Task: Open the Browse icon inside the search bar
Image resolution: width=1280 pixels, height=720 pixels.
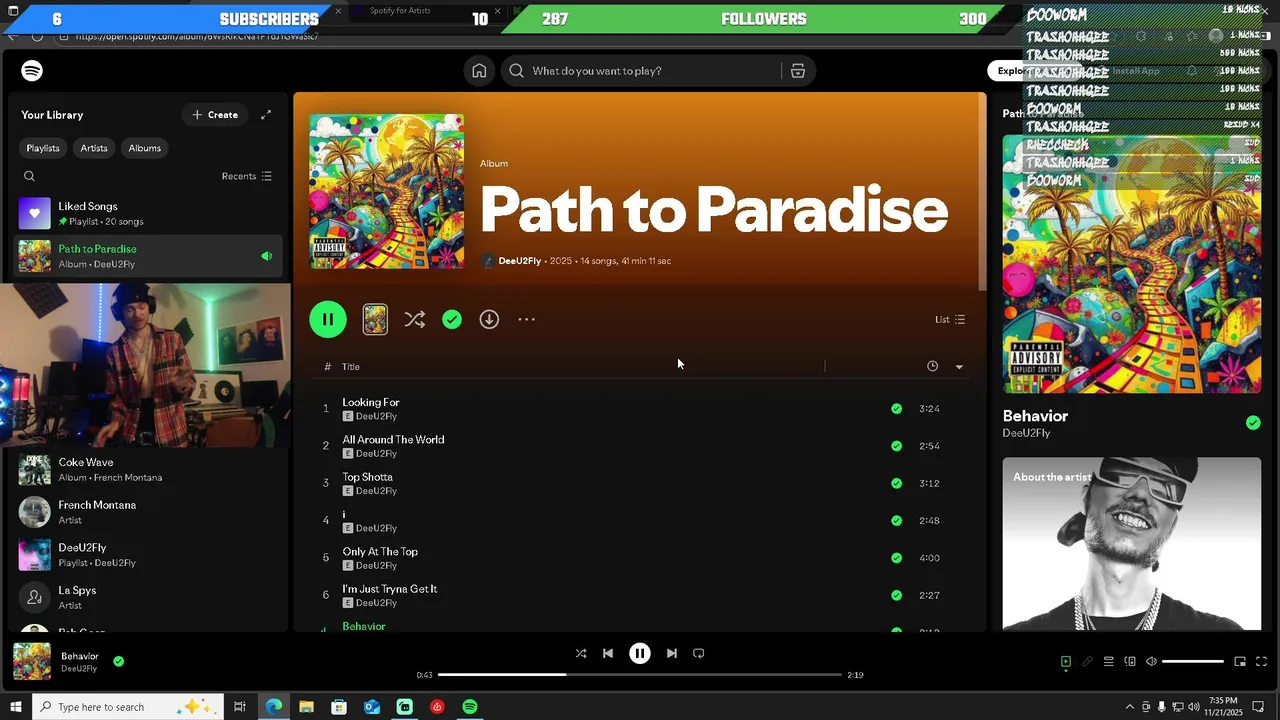Action: tap(798, 71)
